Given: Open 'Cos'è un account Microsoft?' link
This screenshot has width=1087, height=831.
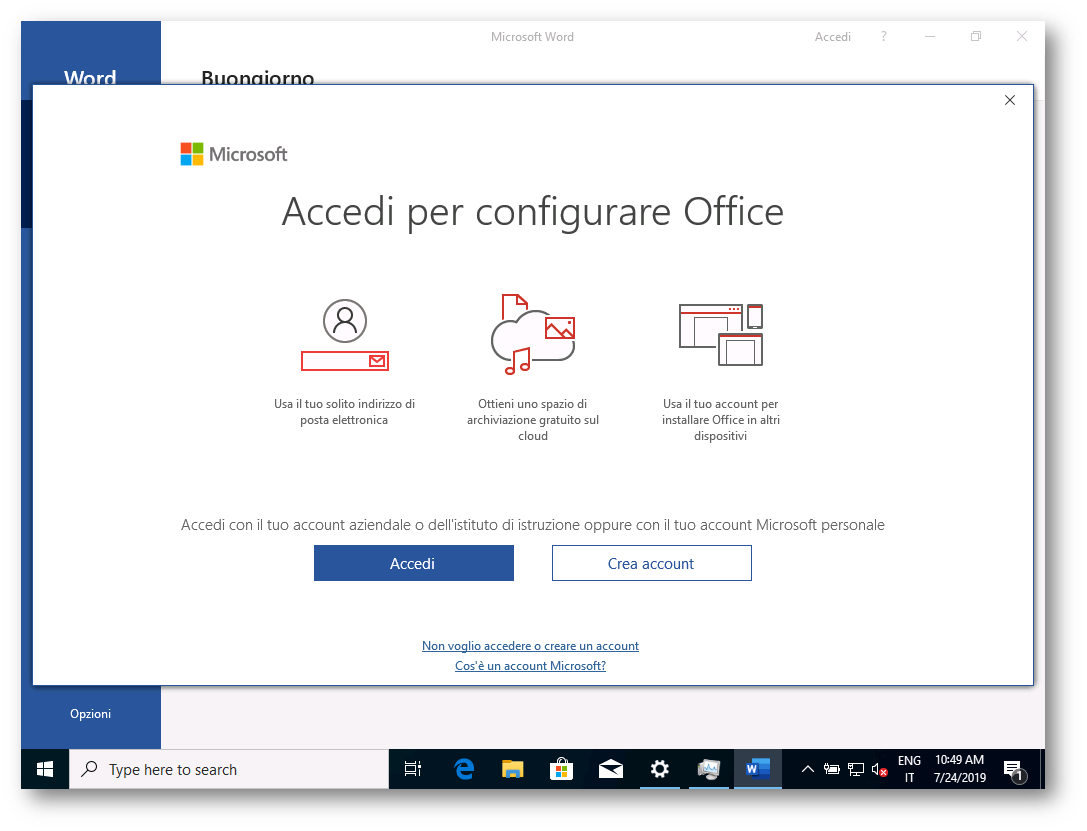Looking at the screenshot, I should pyautogui.click(x=530, y=665).
